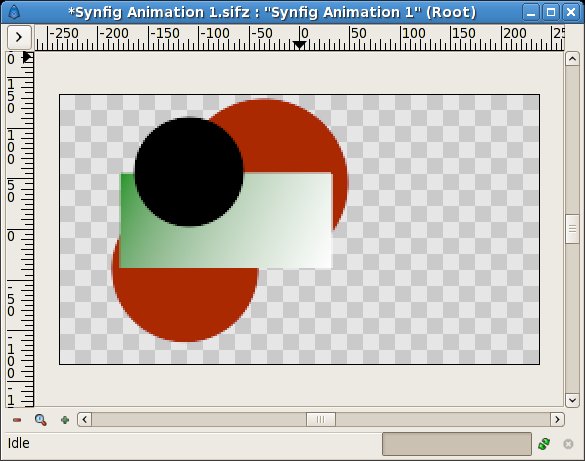Open the canvas caret menu button

pos(19,37)
